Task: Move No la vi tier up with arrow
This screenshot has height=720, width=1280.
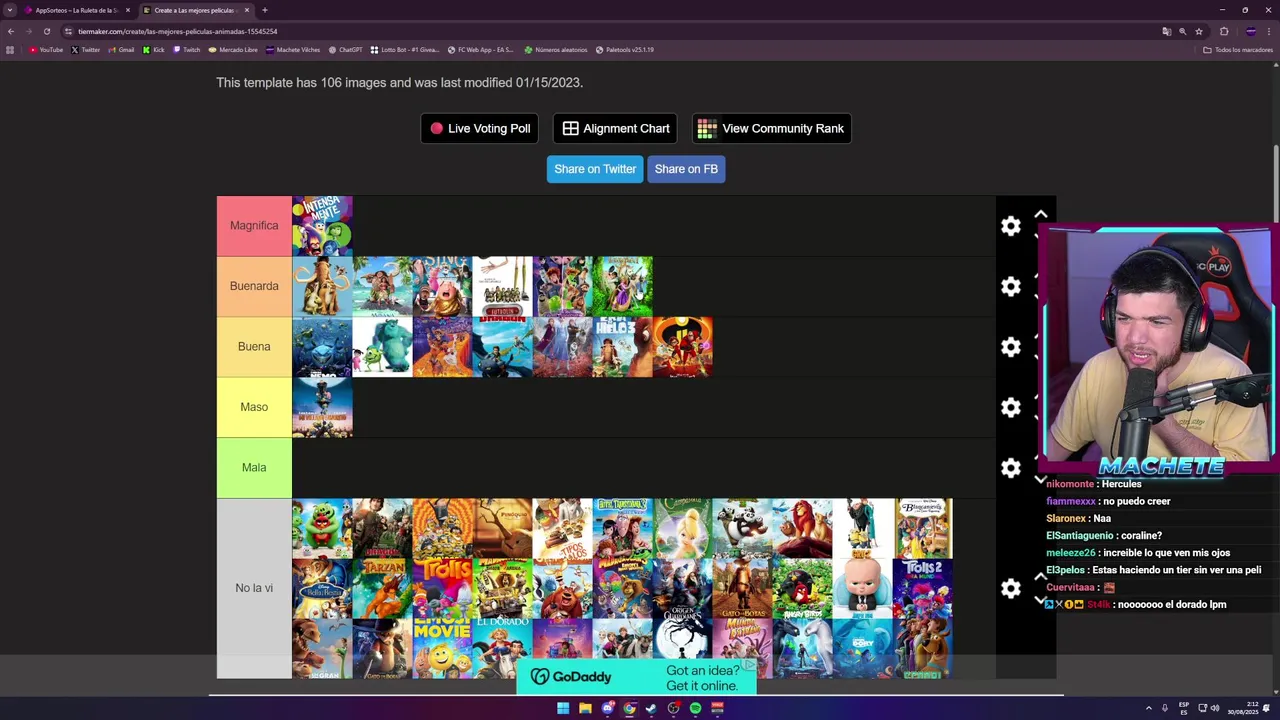Action: (1041, 577)
